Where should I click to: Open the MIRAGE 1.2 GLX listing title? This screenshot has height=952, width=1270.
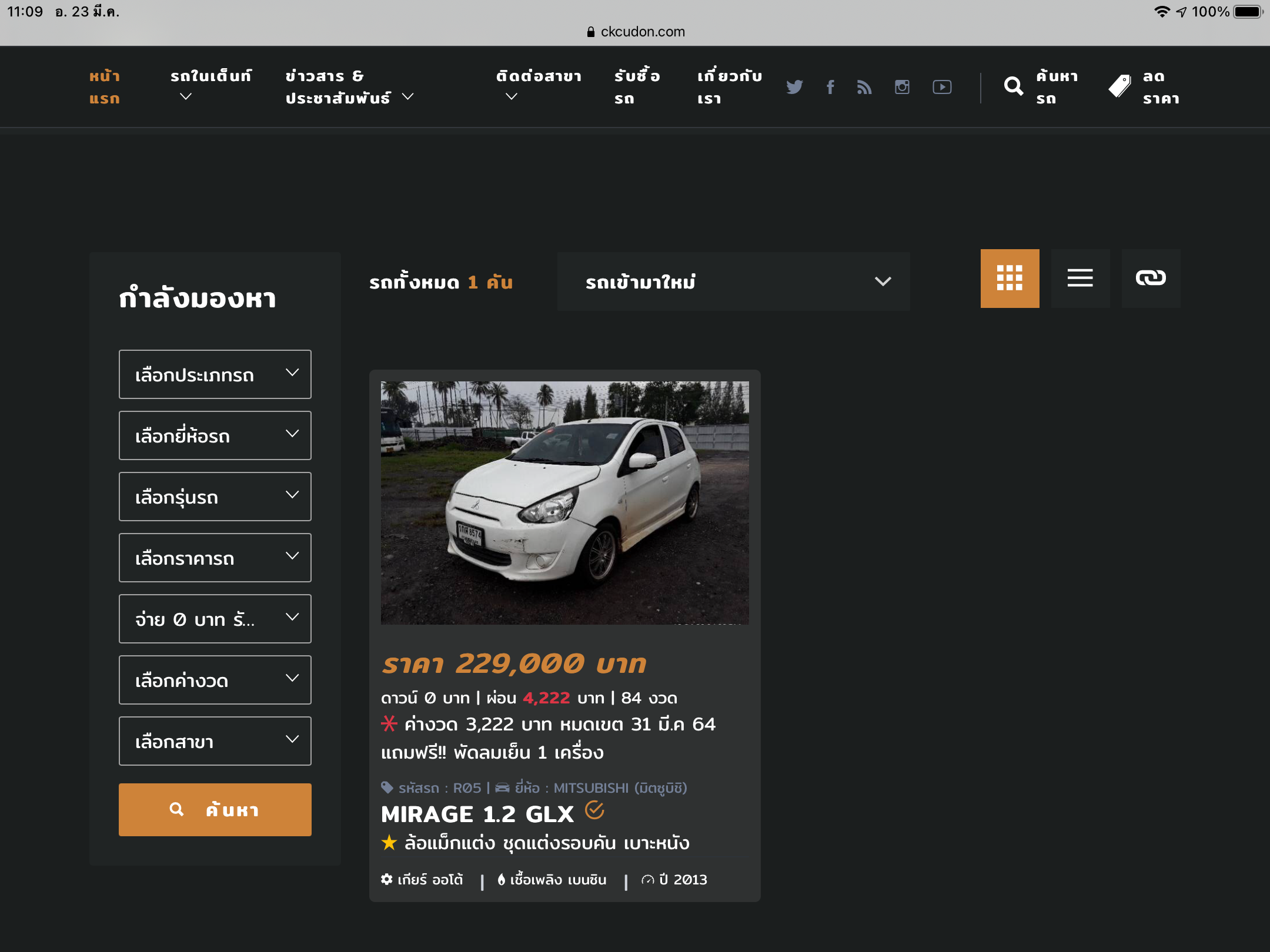point(477,814)
